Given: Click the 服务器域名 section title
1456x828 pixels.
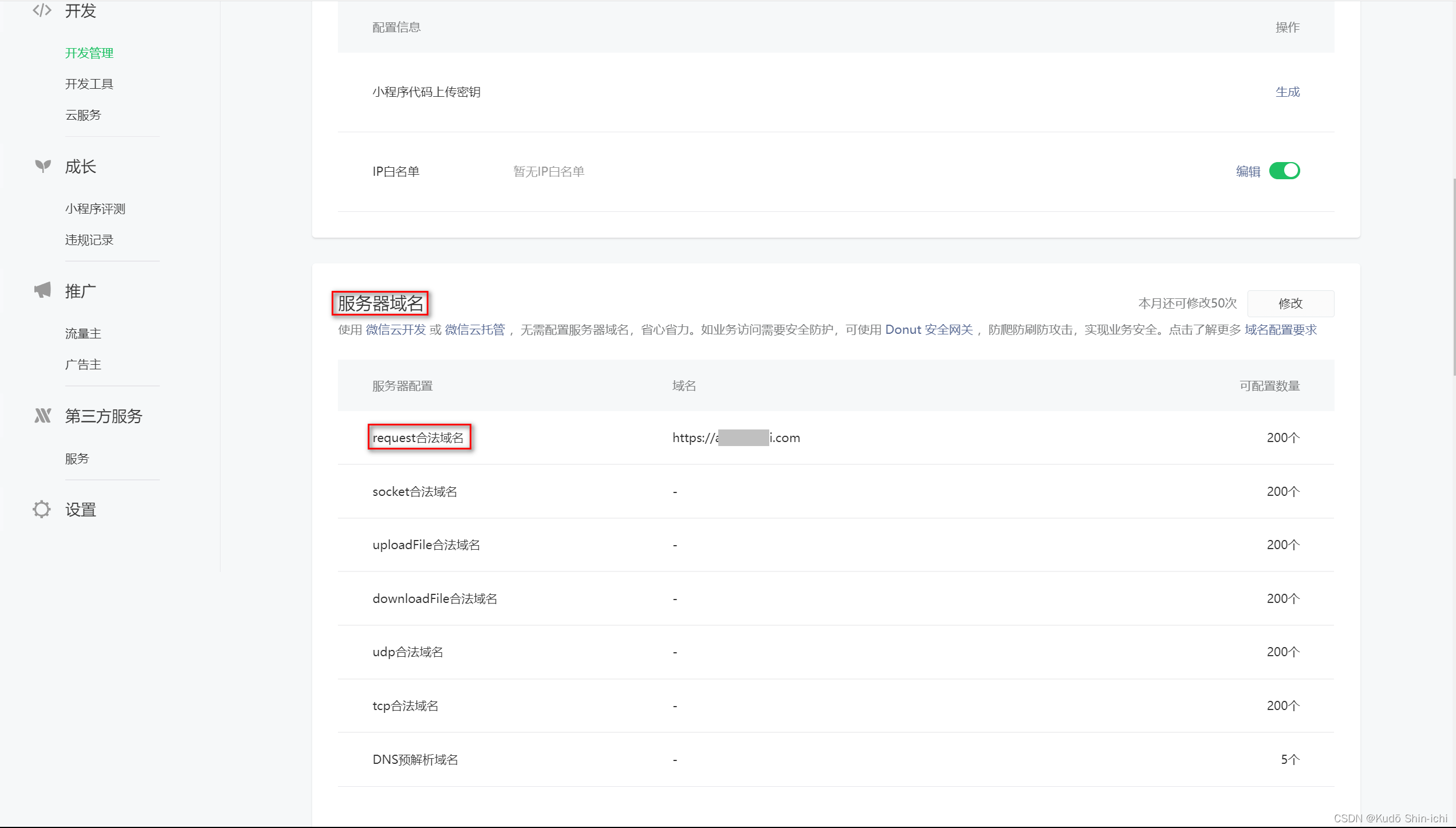Looking at the screenshot, I should click(x=380, y=303).
